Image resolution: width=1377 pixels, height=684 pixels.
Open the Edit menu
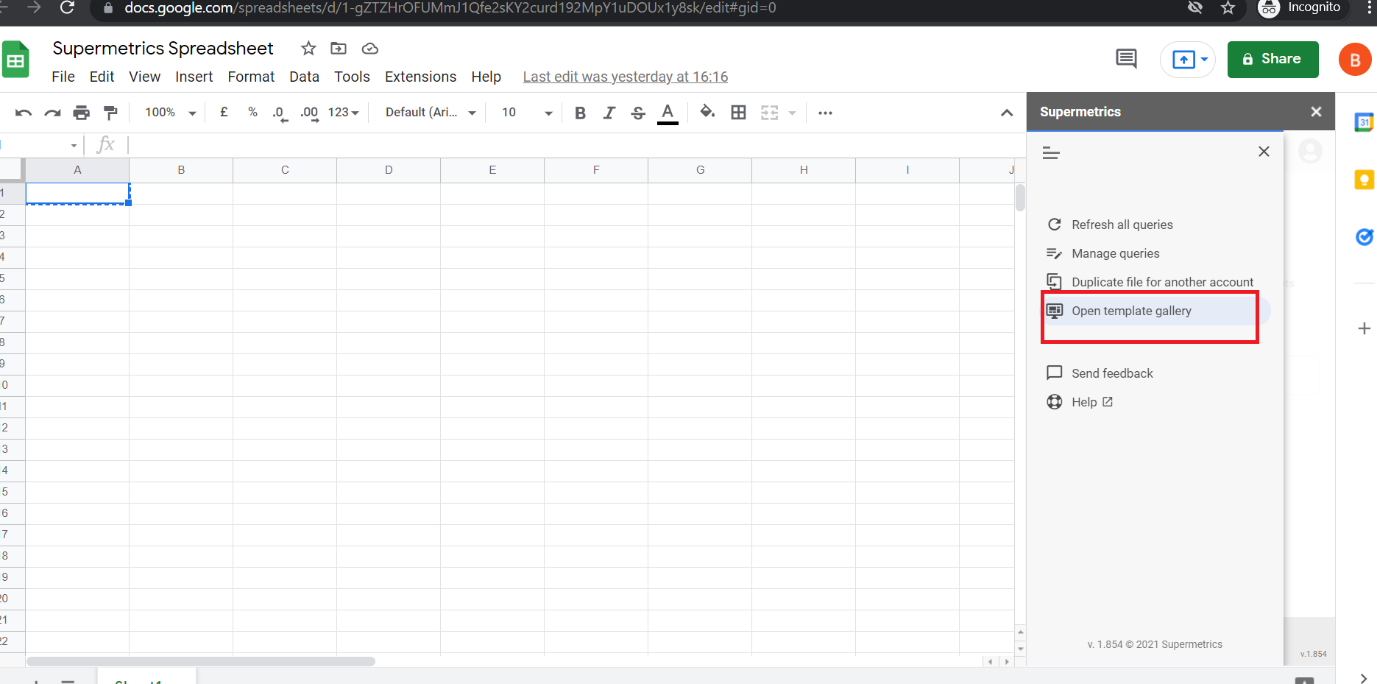click(x=101, y=77)
